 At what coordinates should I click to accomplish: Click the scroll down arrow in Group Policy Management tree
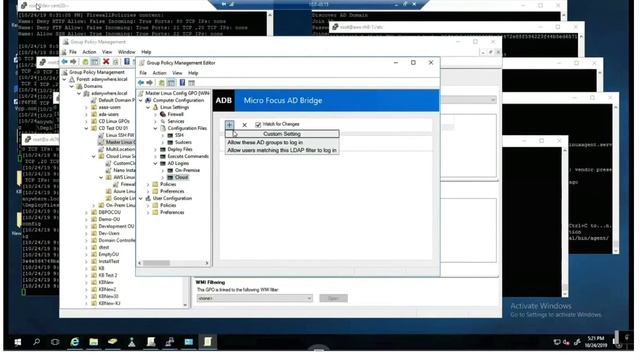point(185,304)
